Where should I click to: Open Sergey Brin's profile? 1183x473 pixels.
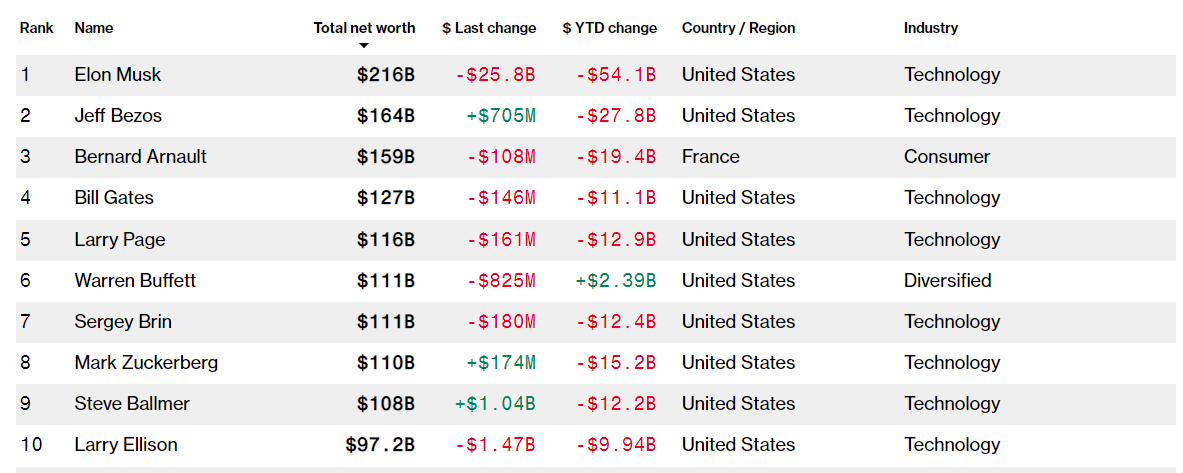[123, 322]
